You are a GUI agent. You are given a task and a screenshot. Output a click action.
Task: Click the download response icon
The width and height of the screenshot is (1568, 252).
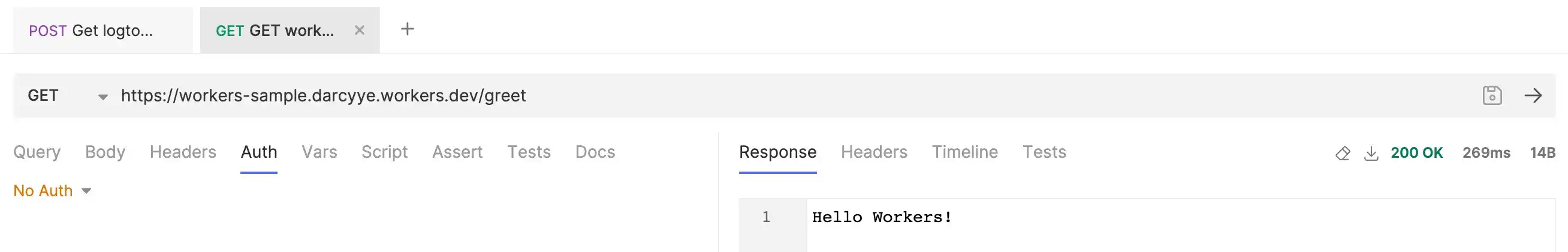coord(1371,153)
